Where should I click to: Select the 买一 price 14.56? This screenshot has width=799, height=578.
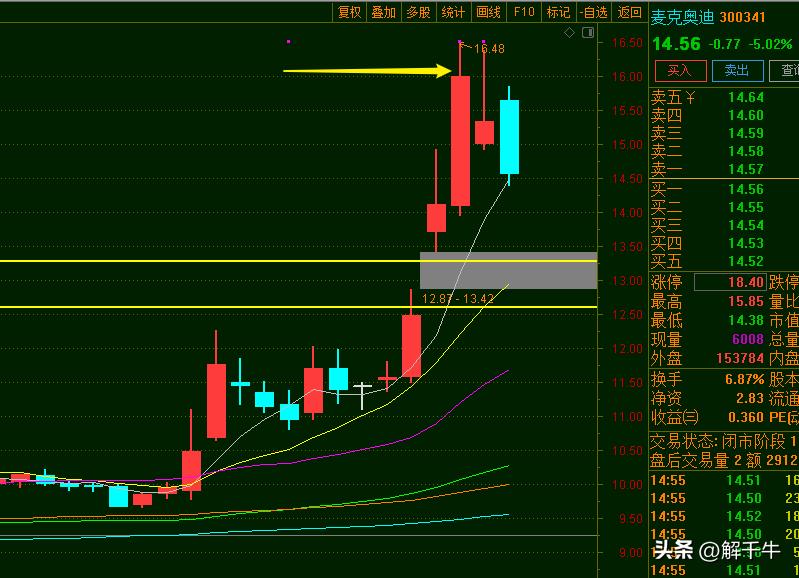[745, 189]
